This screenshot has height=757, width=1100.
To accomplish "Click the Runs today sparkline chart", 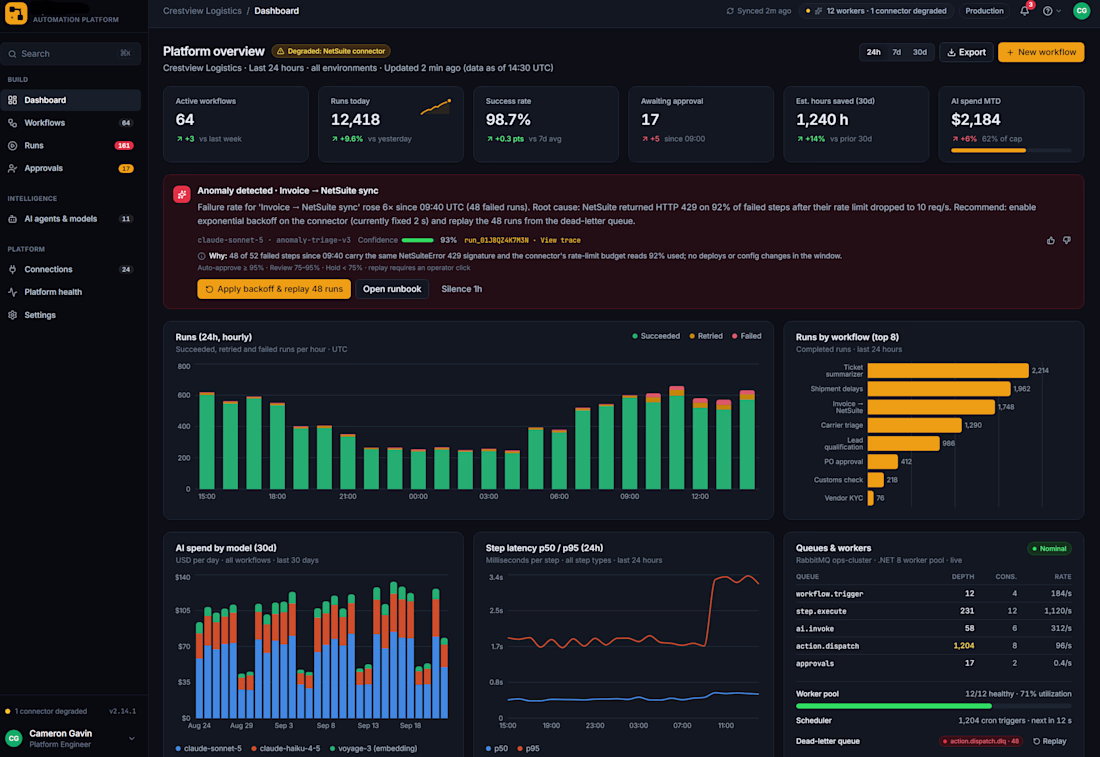I will tap(436, 107).
